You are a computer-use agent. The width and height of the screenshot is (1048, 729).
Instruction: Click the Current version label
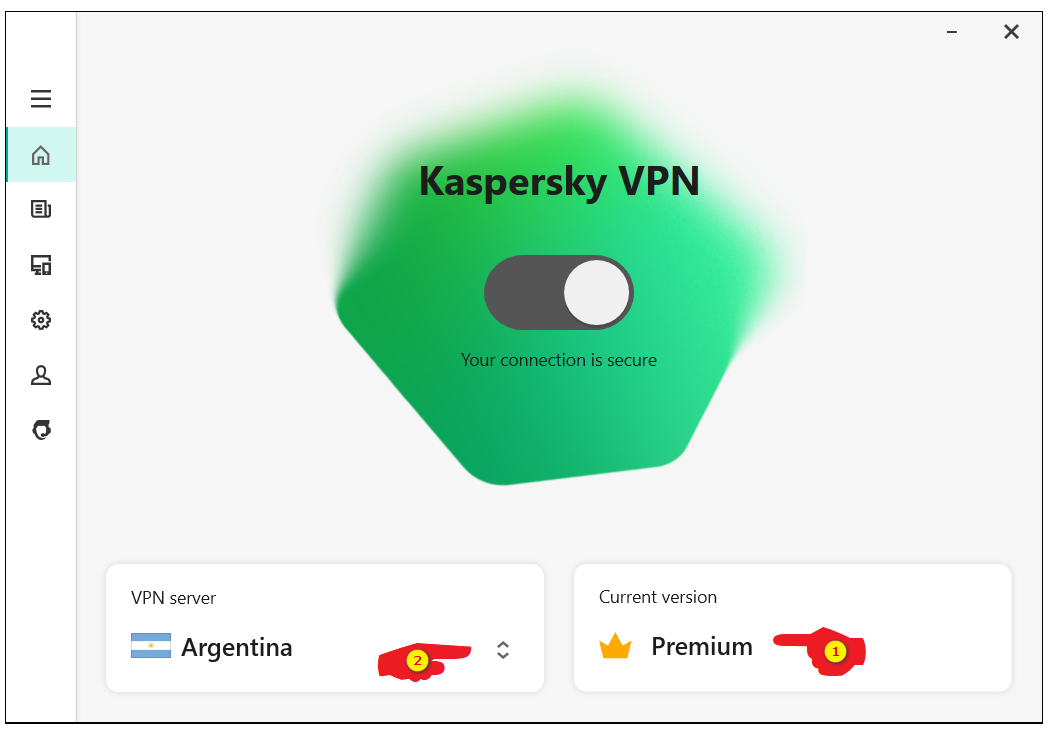(x=658, y=597)
